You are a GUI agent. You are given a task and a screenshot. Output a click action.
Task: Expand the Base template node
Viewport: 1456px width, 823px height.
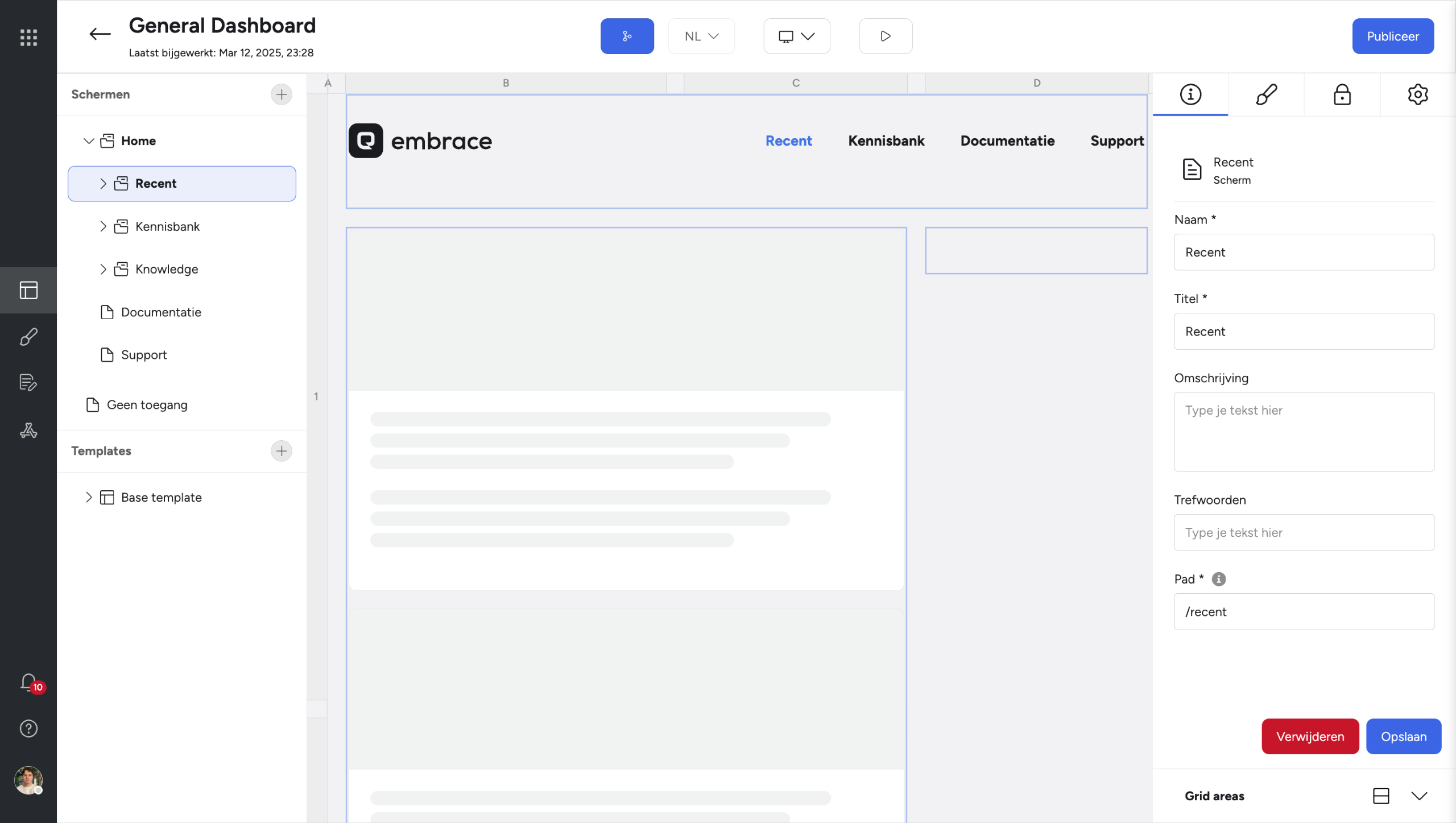(89, 498)
